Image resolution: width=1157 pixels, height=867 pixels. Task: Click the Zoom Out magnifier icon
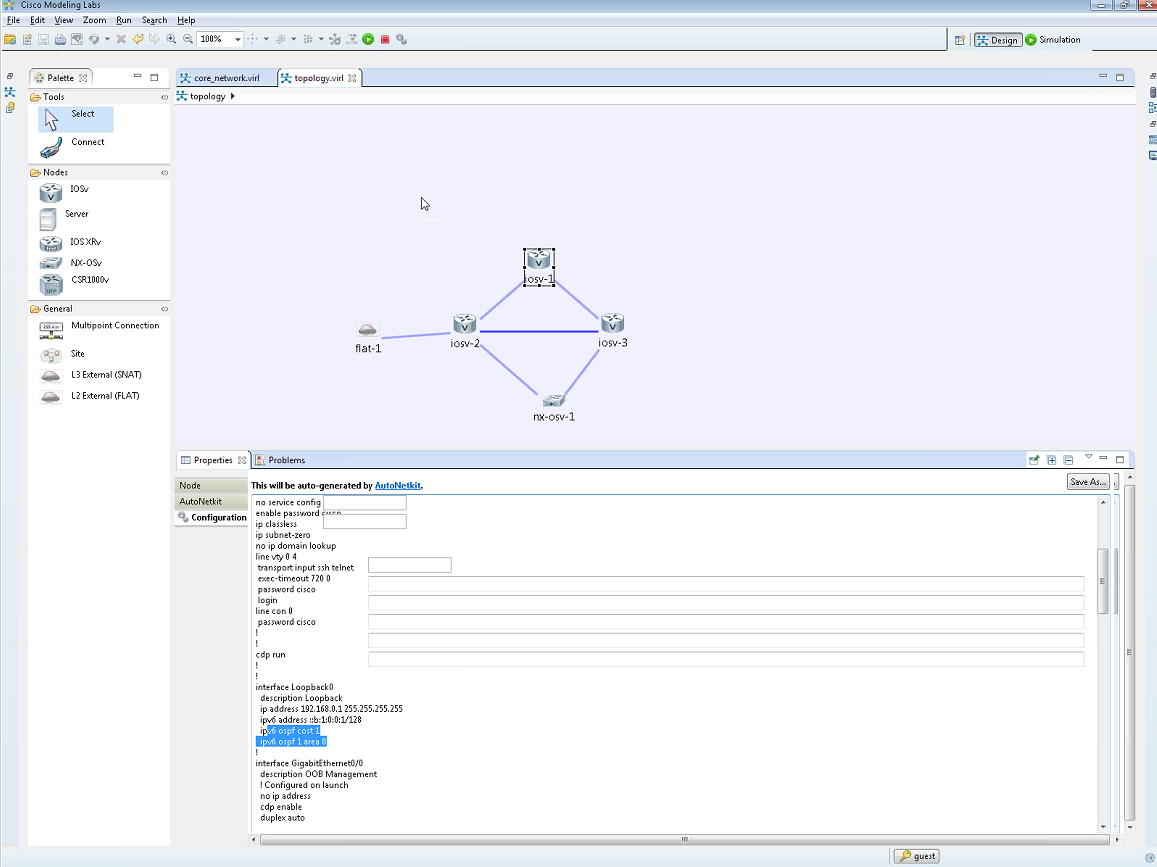[187, 39]
